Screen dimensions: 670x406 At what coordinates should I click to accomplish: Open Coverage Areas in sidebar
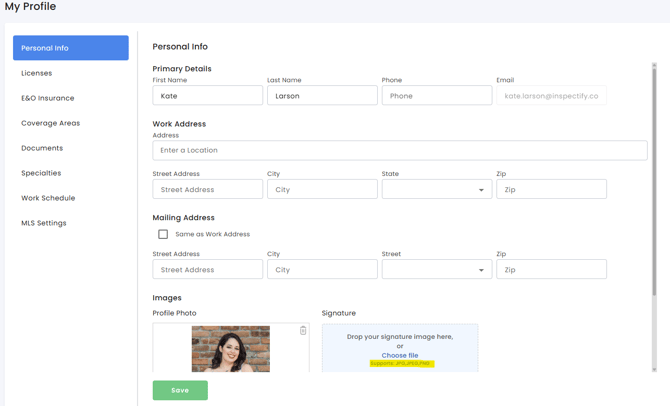[x=50, y=123]
